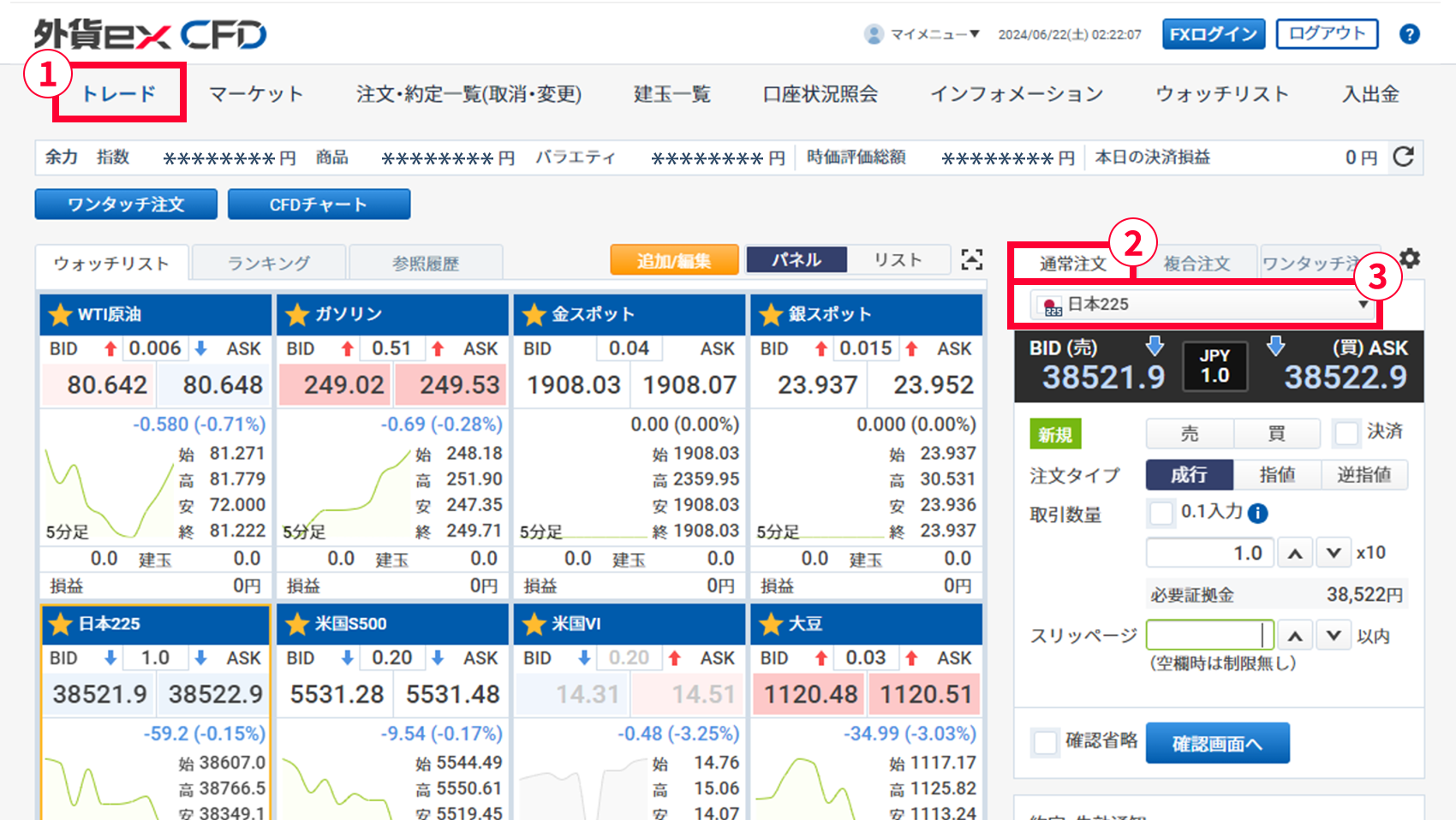Enable the 決済 checkbox
This screenshot has width=1456, height=820.
click(x=1346, y=433)
